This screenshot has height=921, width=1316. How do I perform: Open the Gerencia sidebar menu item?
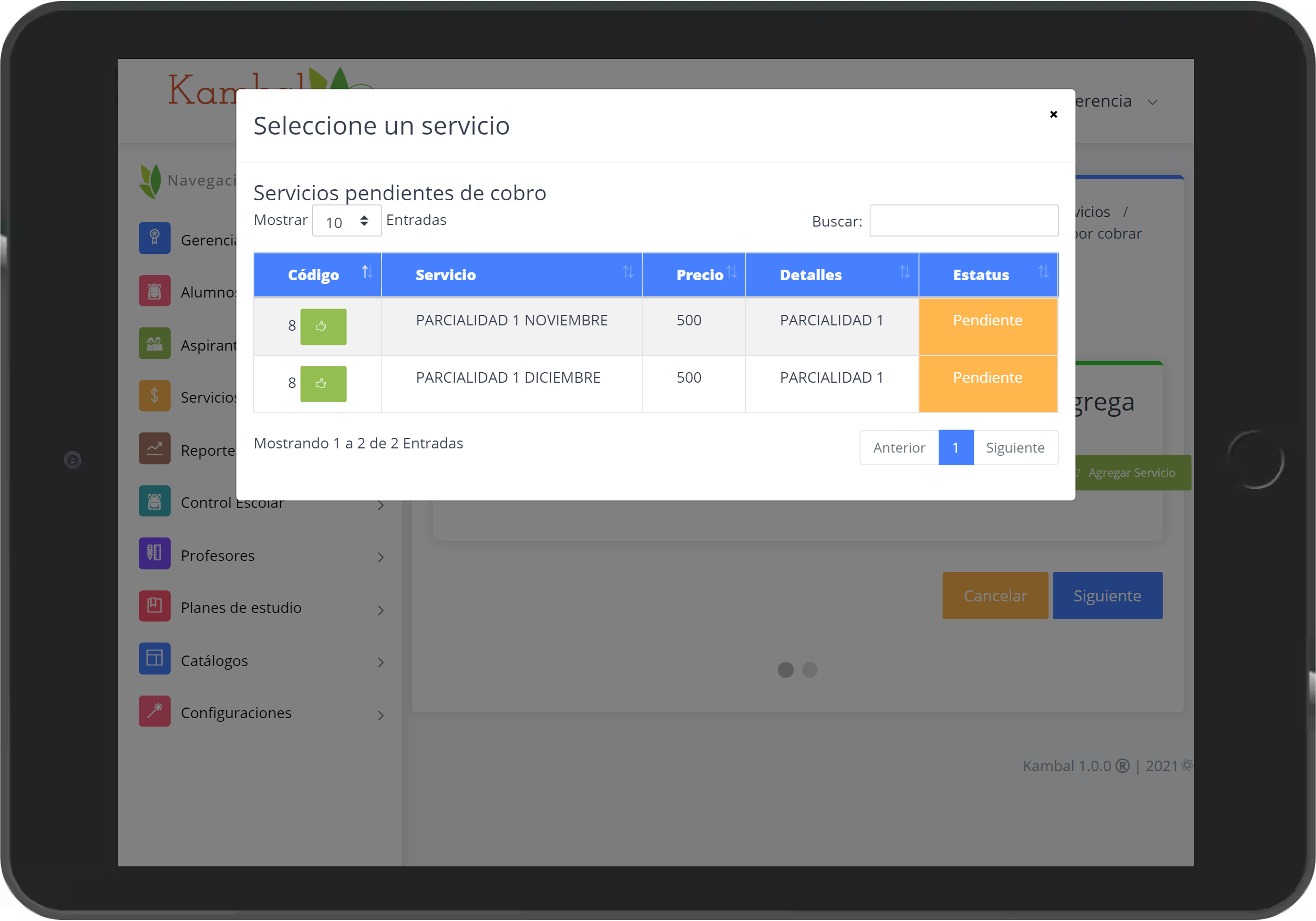pos(209,240)
